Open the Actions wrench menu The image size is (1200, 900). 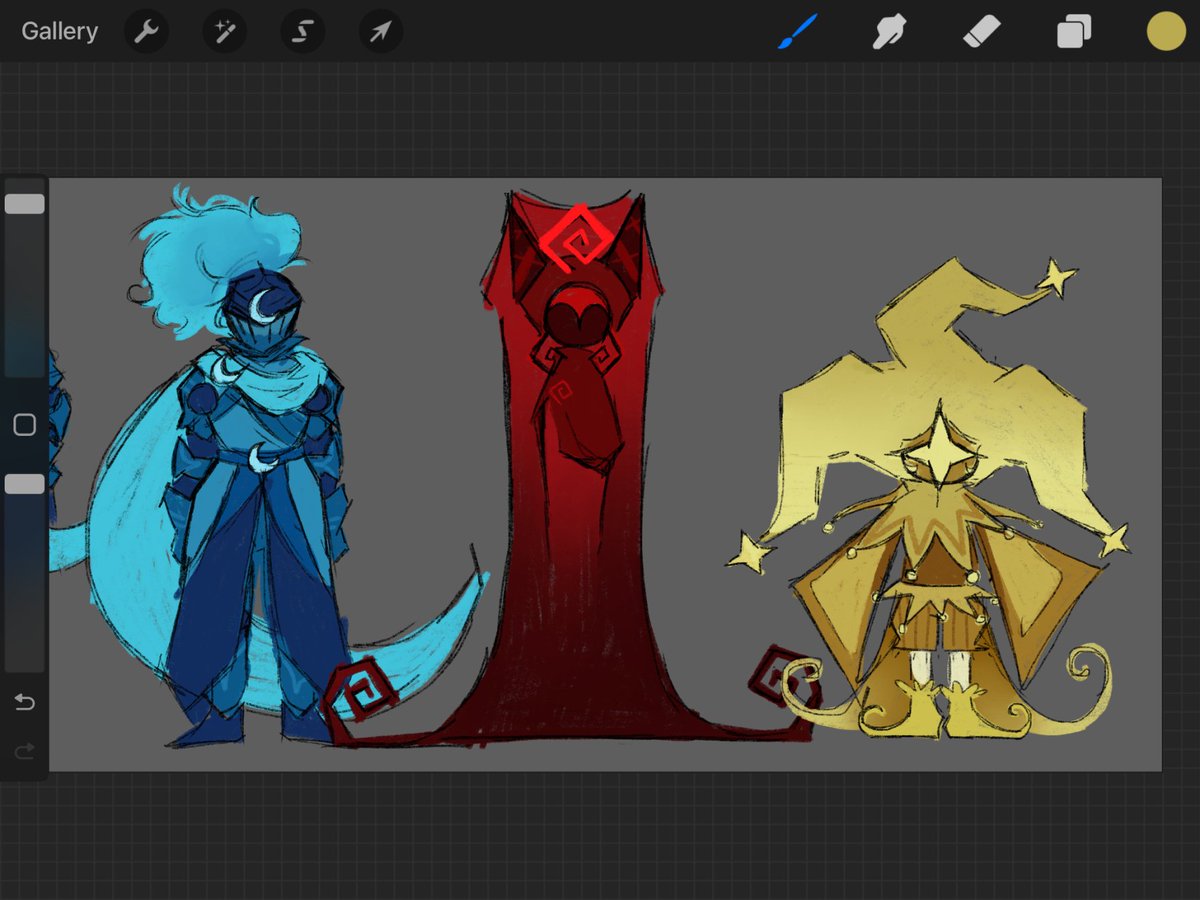point(146,31)
